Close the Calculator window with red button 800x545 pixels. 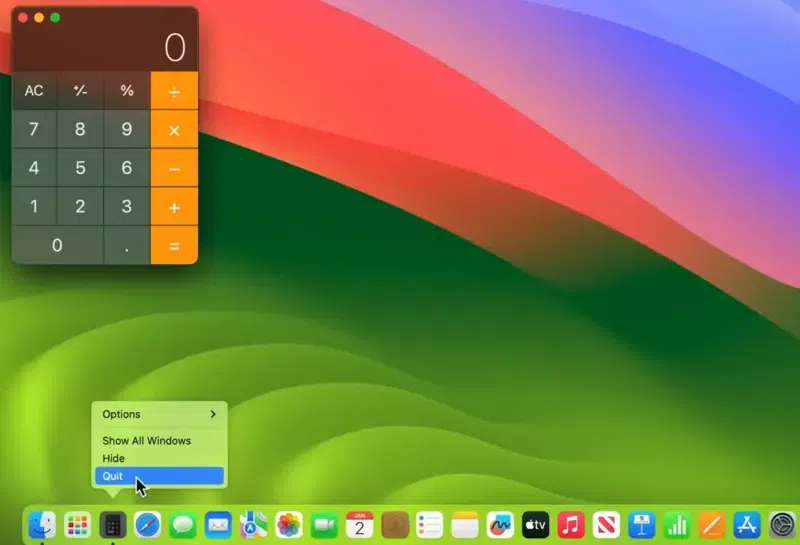pos(23,18)
